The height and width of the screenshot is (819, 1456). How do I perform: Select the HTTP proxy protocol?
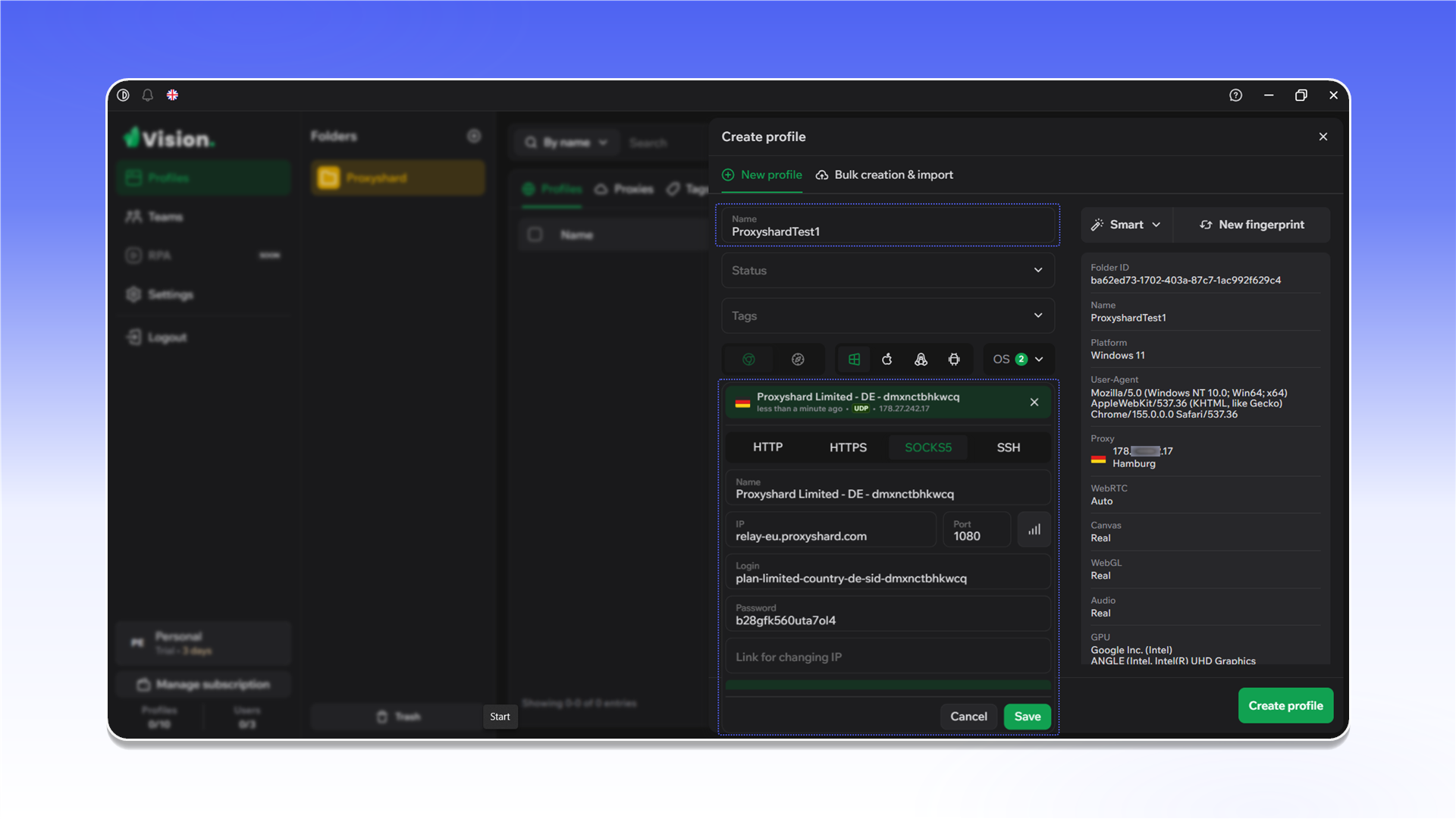(767, 447)
